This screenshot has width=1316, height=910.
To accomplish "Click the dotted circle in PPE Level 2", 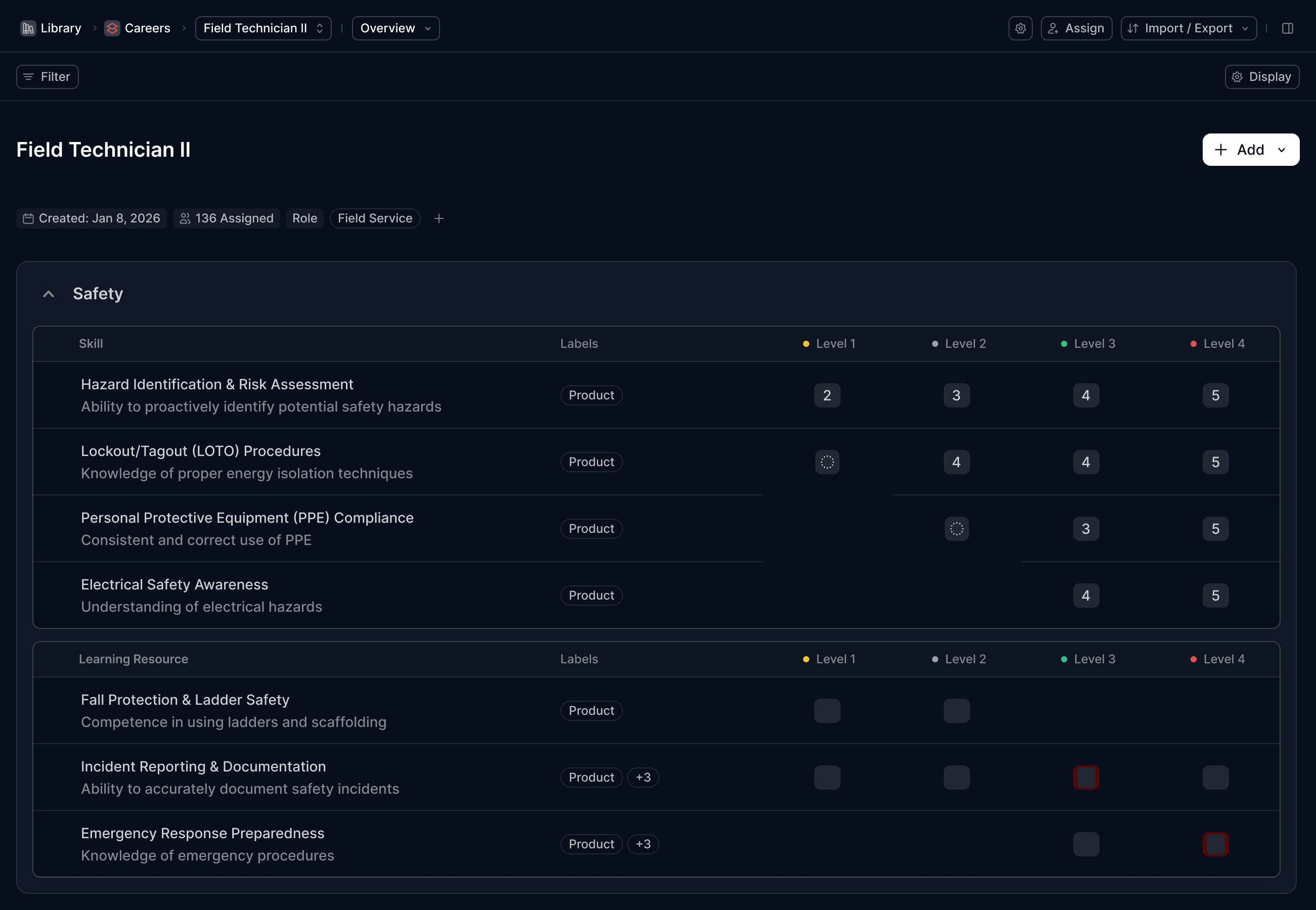I will [x=956, y=528].
